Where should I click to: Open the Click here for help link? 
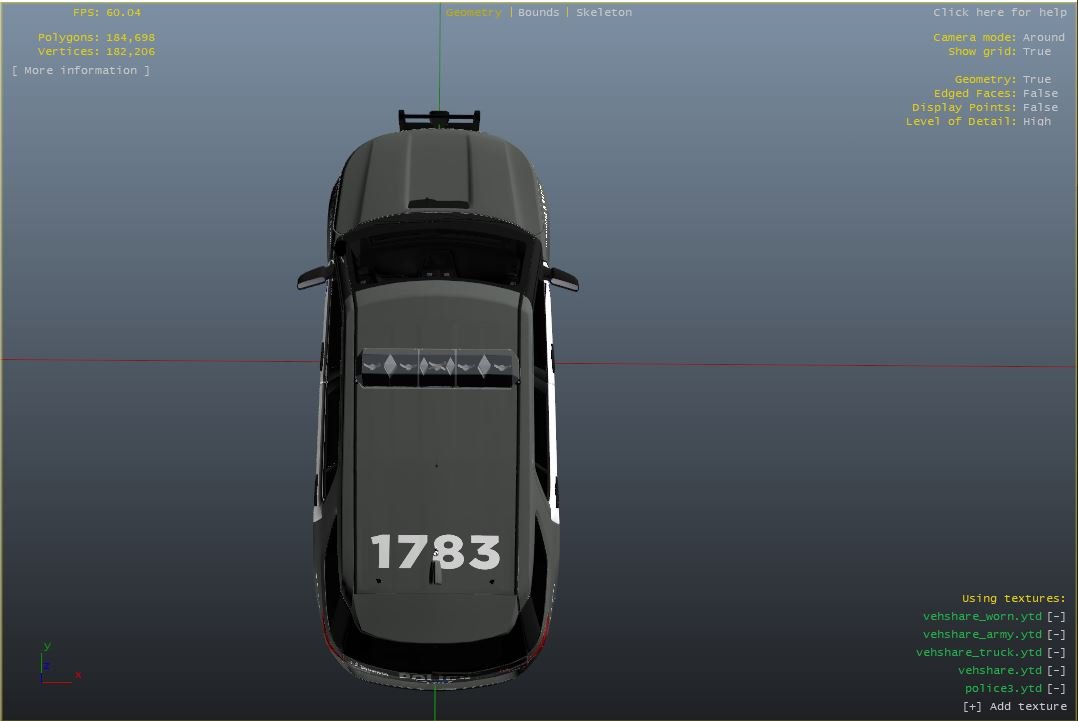coord(999,12)
